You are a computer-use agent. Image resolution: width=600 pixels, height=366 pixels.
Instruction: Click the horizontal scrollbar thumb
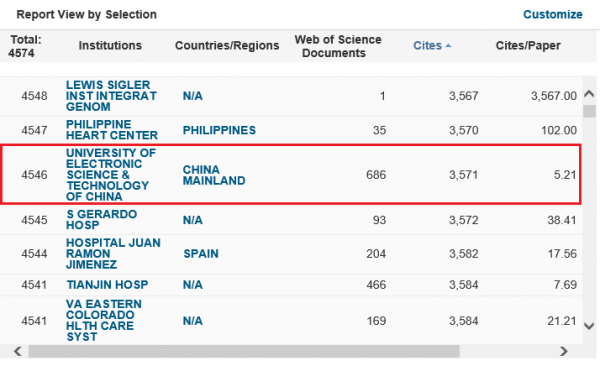click(x=244, y=351)
